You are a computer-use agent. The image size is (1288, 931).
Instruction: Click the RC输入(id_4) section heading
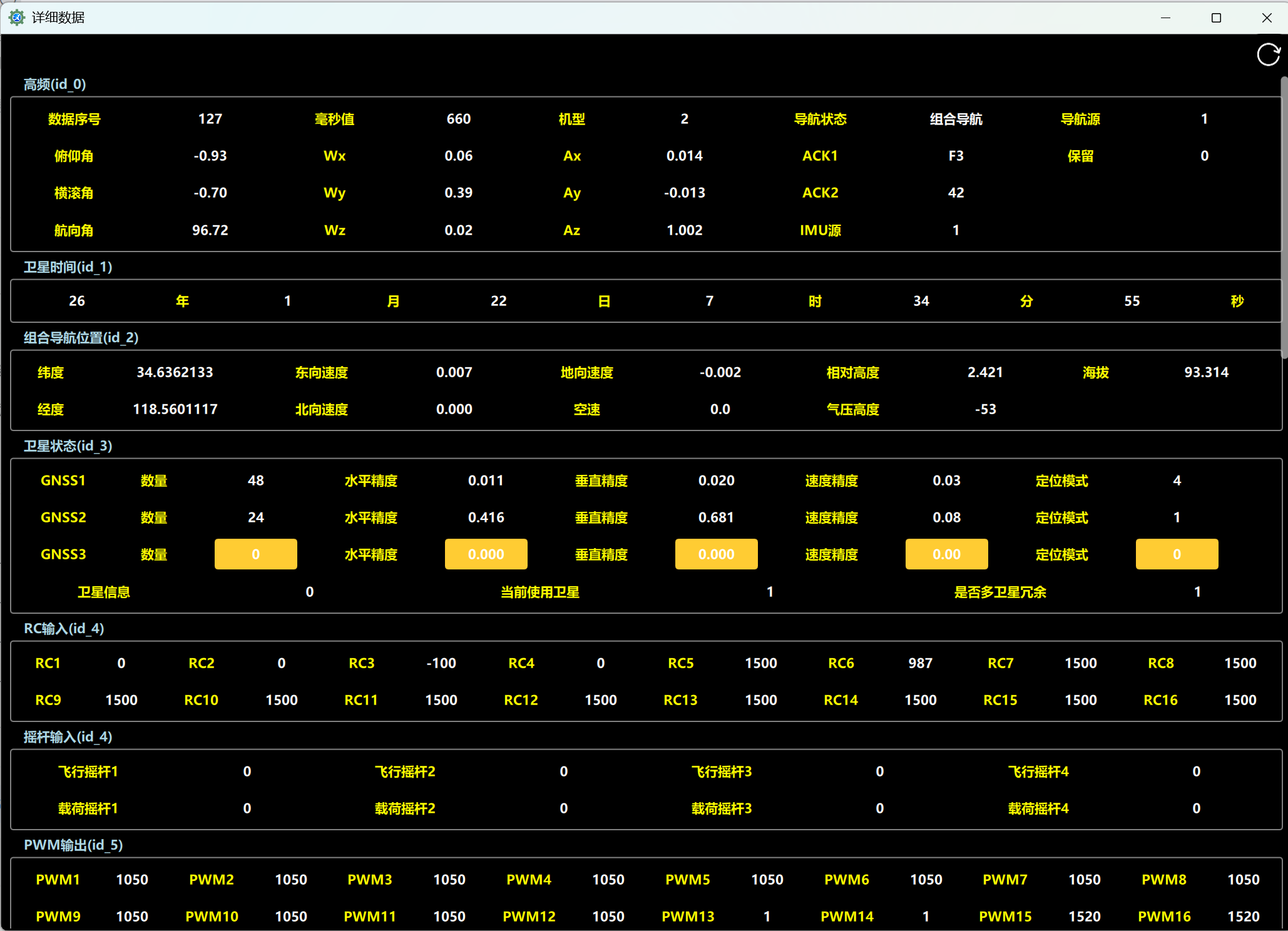pyautogui.click(x=64, y=629)
